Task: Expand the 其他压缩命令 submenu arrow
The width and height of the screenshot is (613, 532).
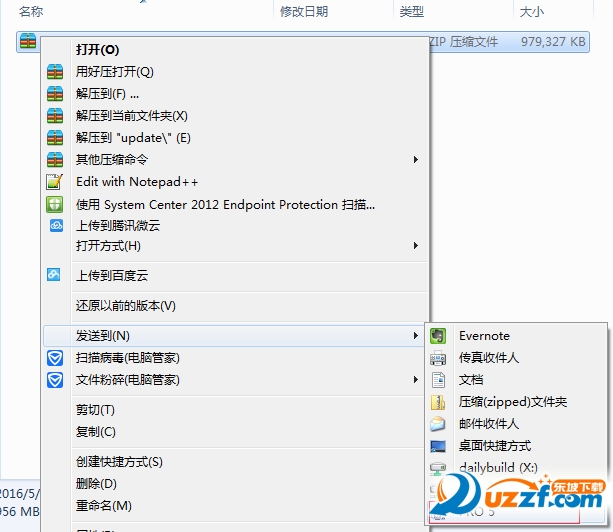Action: pyautogui.click(x=416, y=159)
